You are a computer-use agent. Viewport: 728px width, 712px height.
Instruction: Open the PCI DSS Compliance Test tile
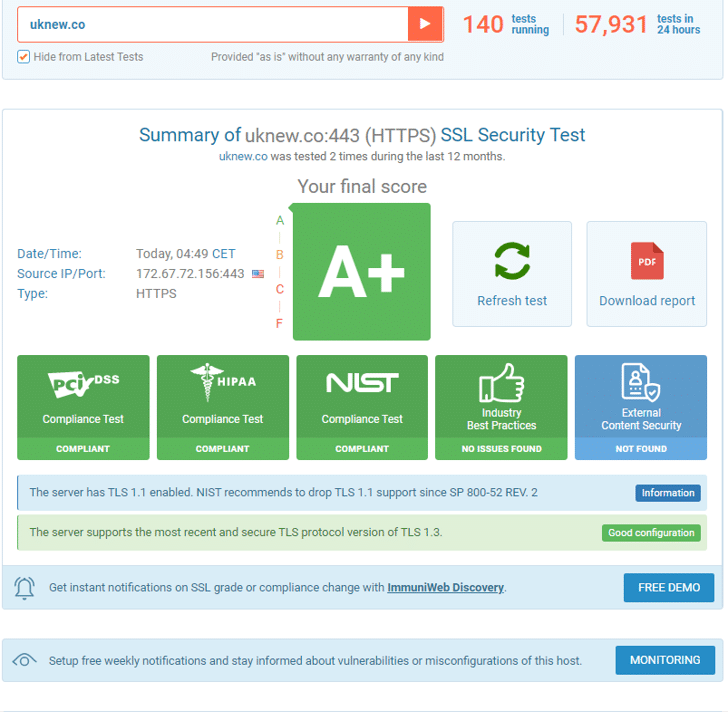(83, 407)
